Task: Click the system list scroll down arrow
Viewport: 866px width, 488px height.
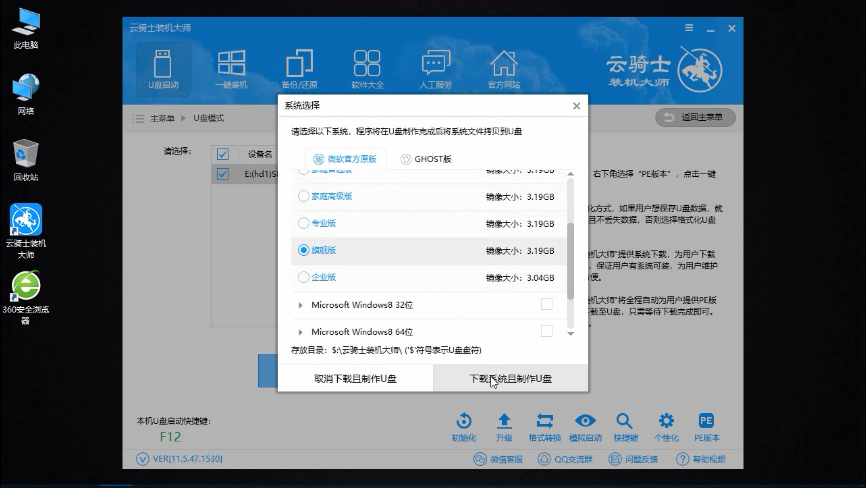Action: point(571,333)
